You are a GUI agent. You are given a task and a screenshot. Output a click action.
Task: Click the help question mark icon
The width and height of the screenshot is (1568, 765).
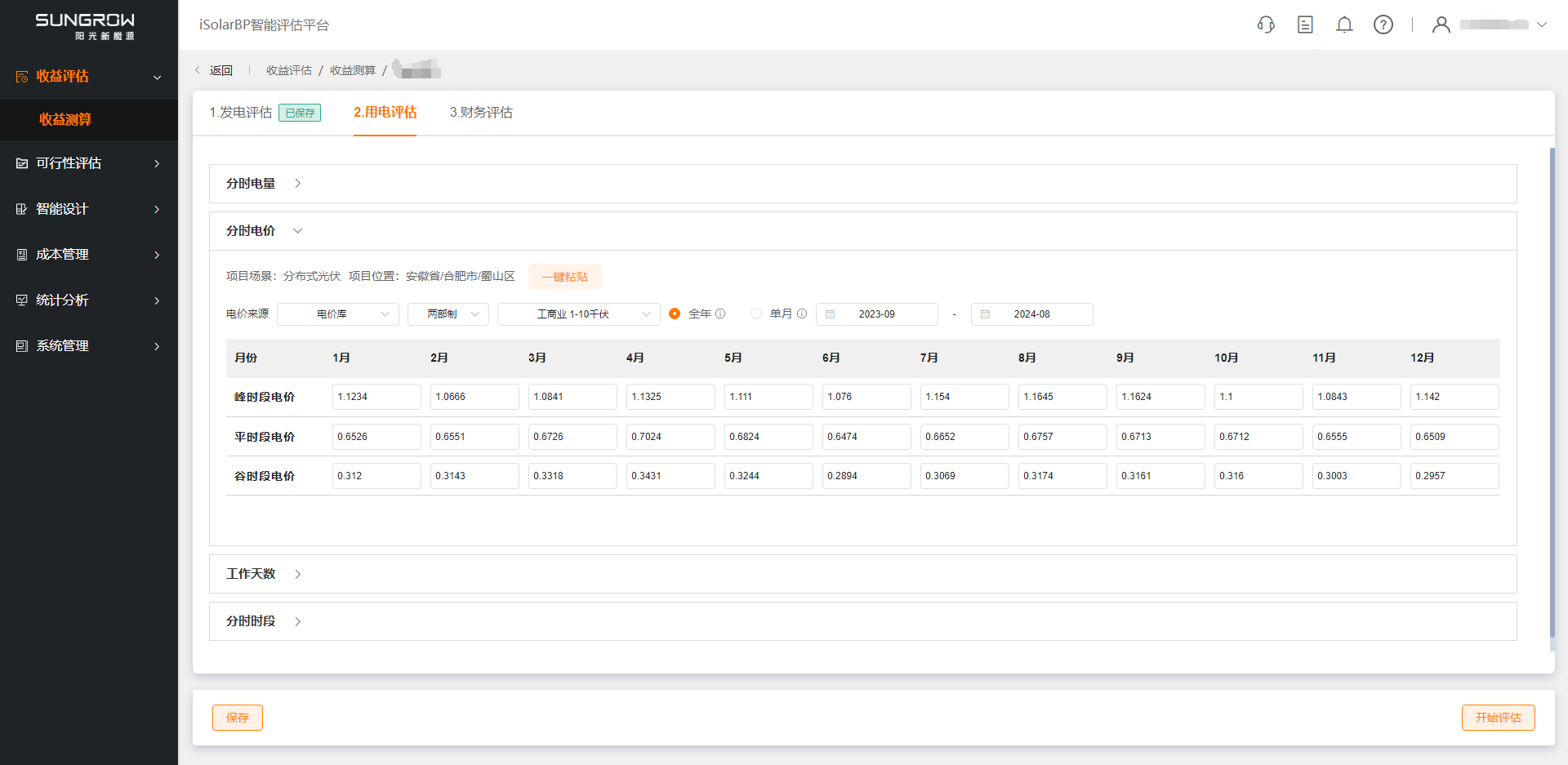(x=1383, y=24)
